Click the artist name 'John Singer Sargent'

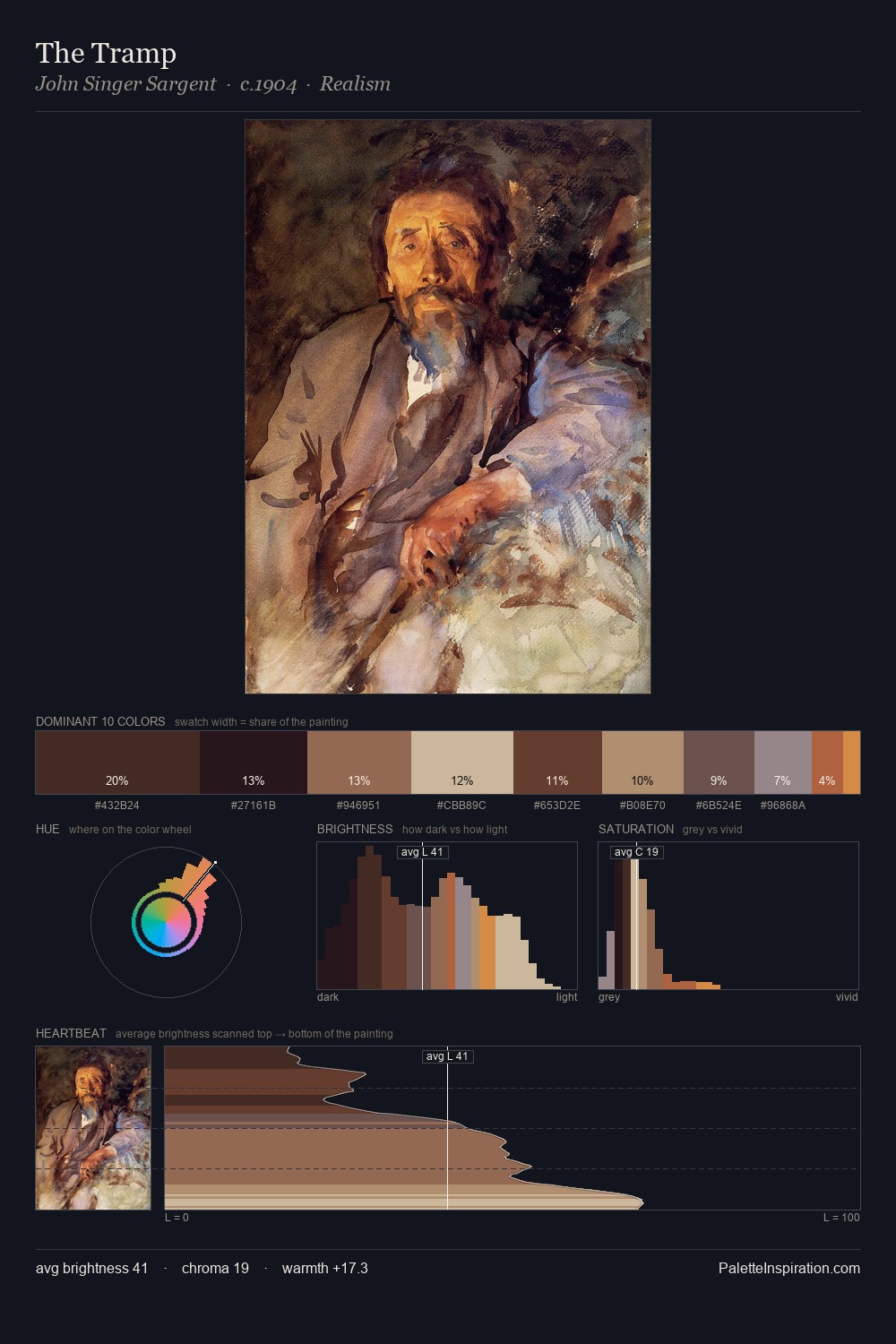pyautogui.click(x=125, y=84)
